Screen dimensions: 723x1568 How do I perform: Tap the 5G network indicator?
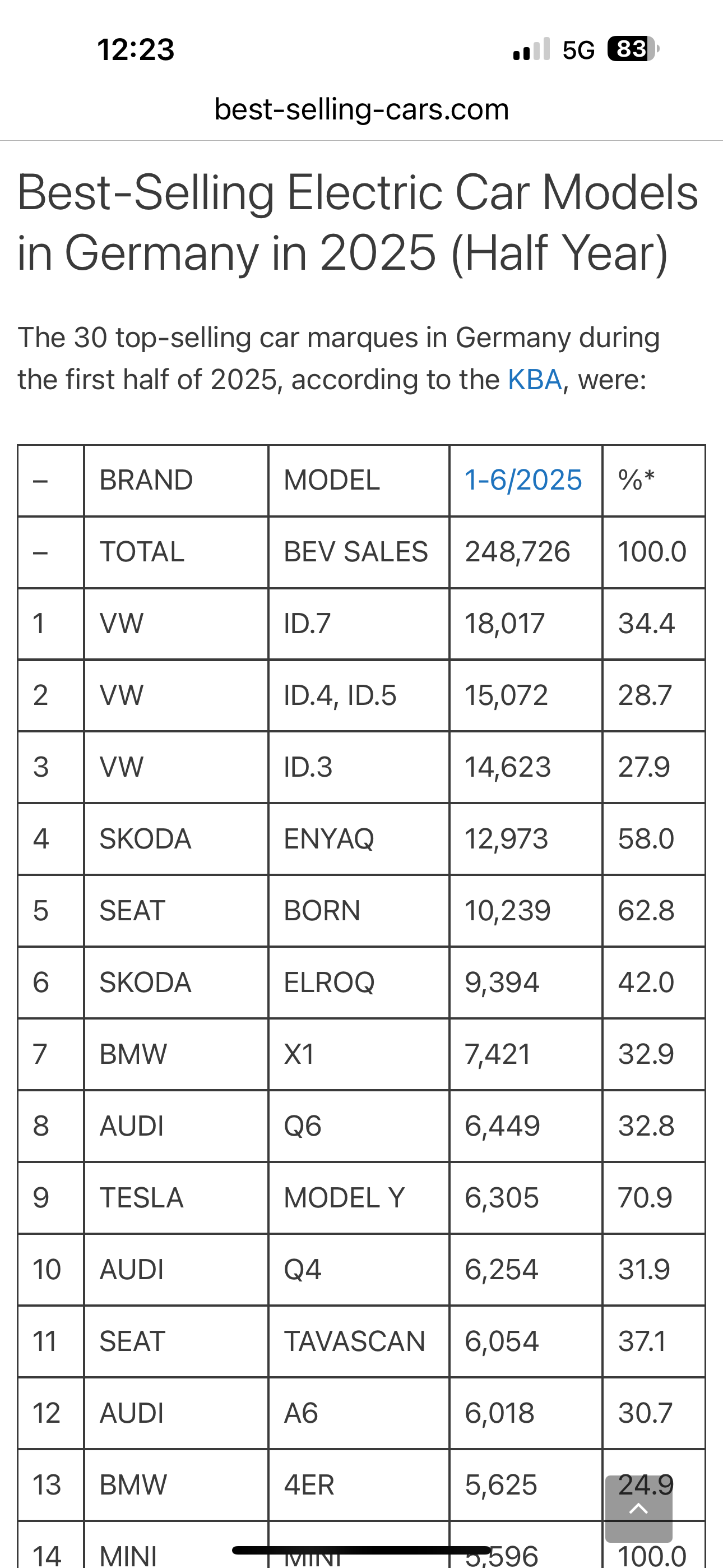point(578,50)
